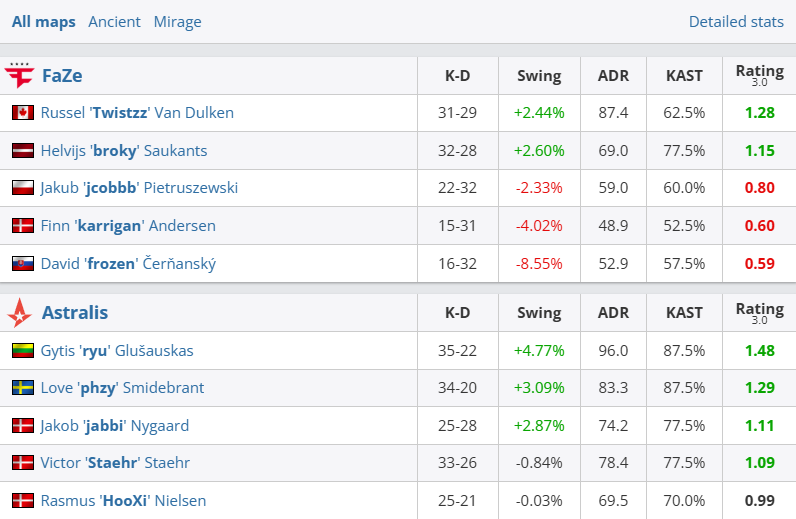The width and height of the screenshot is (796, 519).
Task: Switch to the Mirage map tab
Action: 177,21
